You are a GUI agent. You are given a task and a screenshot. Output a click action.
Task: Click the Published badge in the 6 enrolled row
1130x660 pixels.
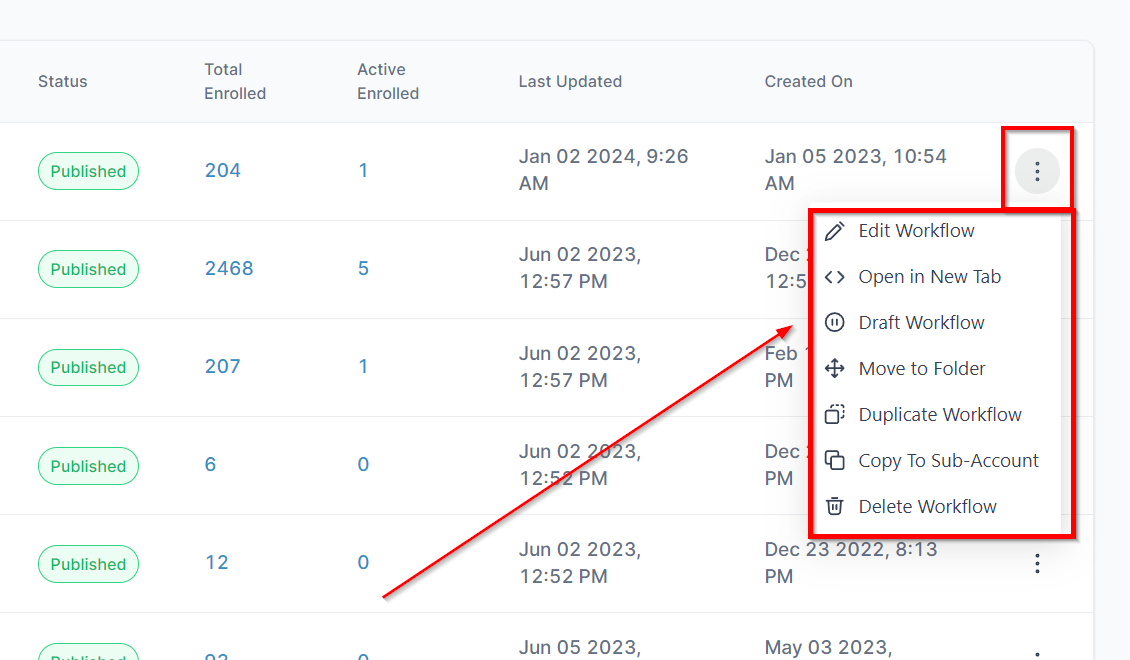pyautogui.click(x=88, y=466)
